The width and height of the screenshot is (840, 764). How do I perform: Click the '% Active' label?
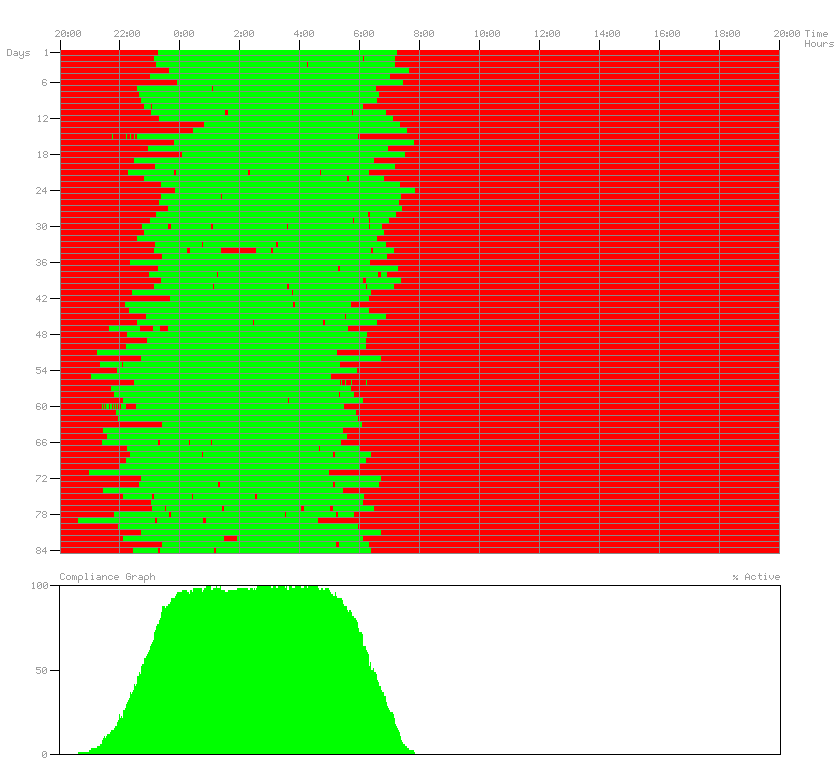pyautogui.click(x=756, y=577)
